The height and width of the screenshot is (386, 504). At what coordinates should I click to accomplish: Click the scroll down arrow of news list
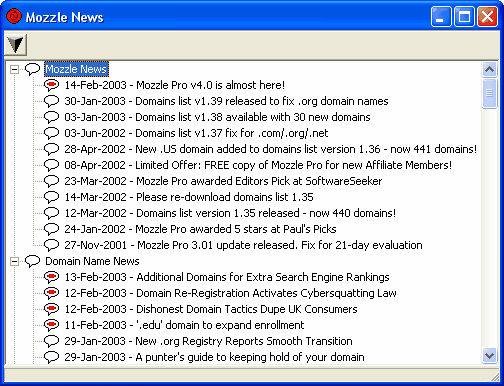tap(489, 355)
